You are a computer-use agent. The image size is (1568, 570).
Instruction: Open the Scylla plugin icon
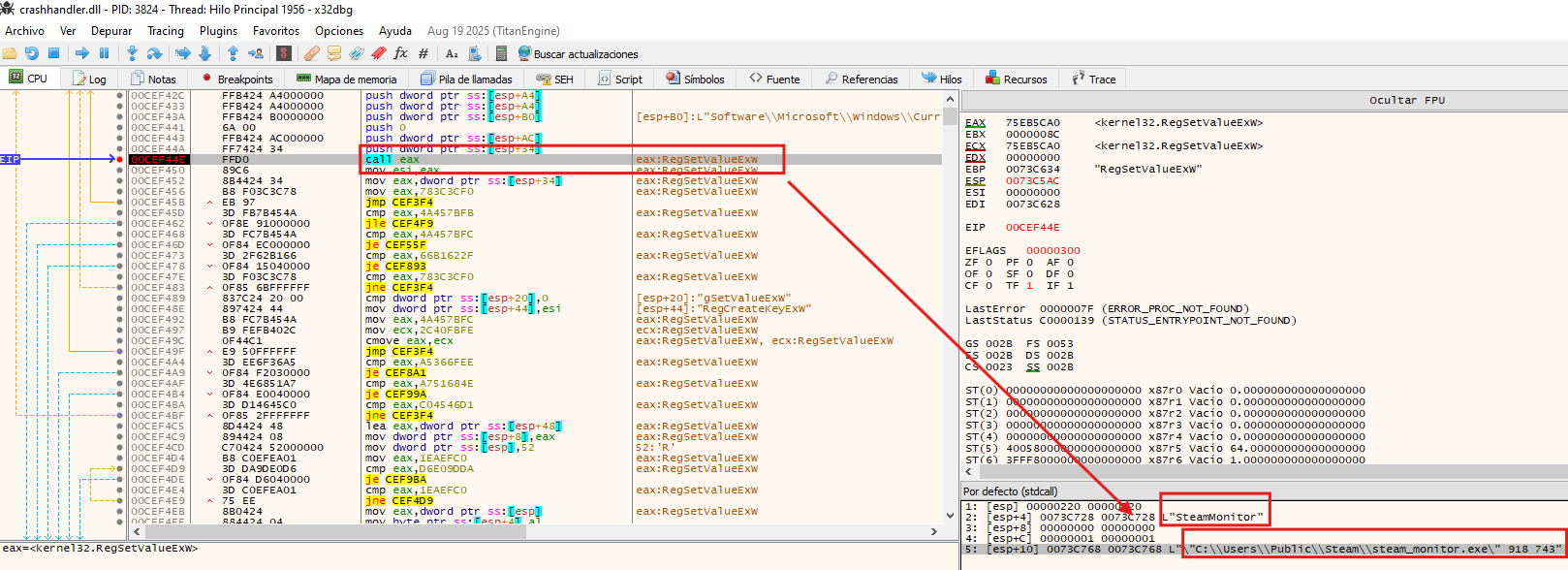(282, 53)
